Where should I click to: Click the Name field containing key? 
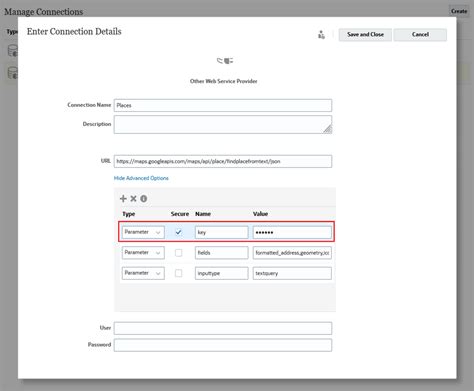(222, 232)
